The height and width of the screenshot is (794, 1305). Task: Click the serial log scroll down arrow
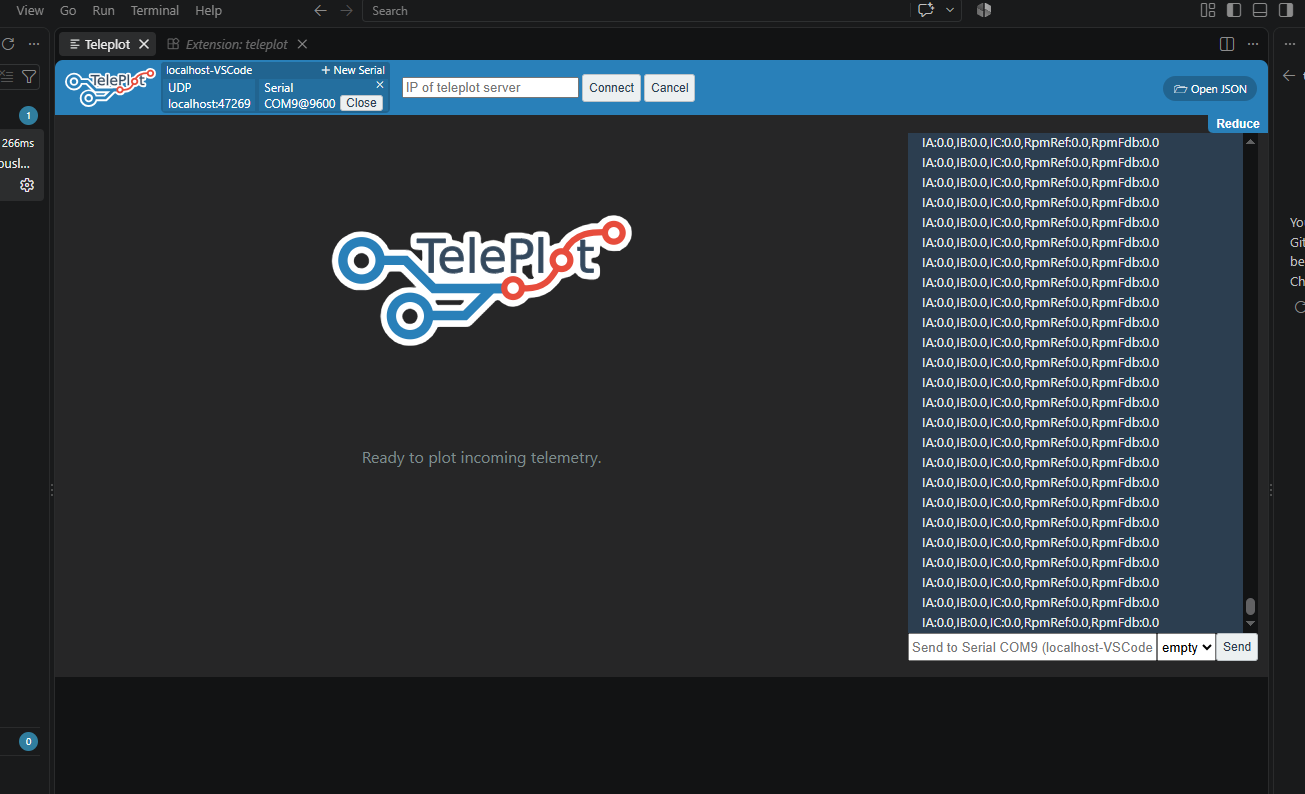coord(1250,624)
